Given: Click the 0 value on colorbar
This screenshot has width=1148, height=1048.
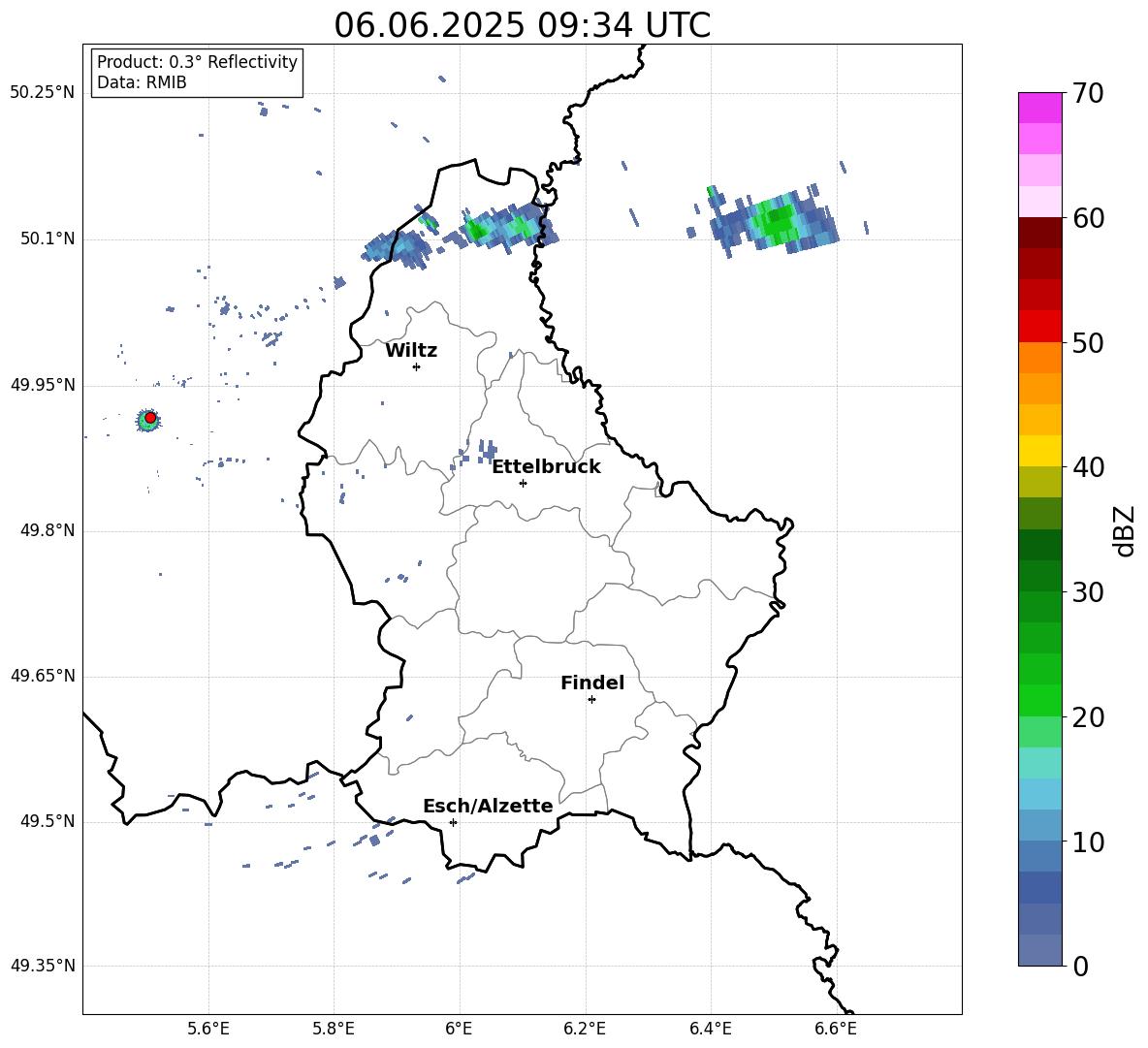Looking at the screenshot, I should point(1081,967).
